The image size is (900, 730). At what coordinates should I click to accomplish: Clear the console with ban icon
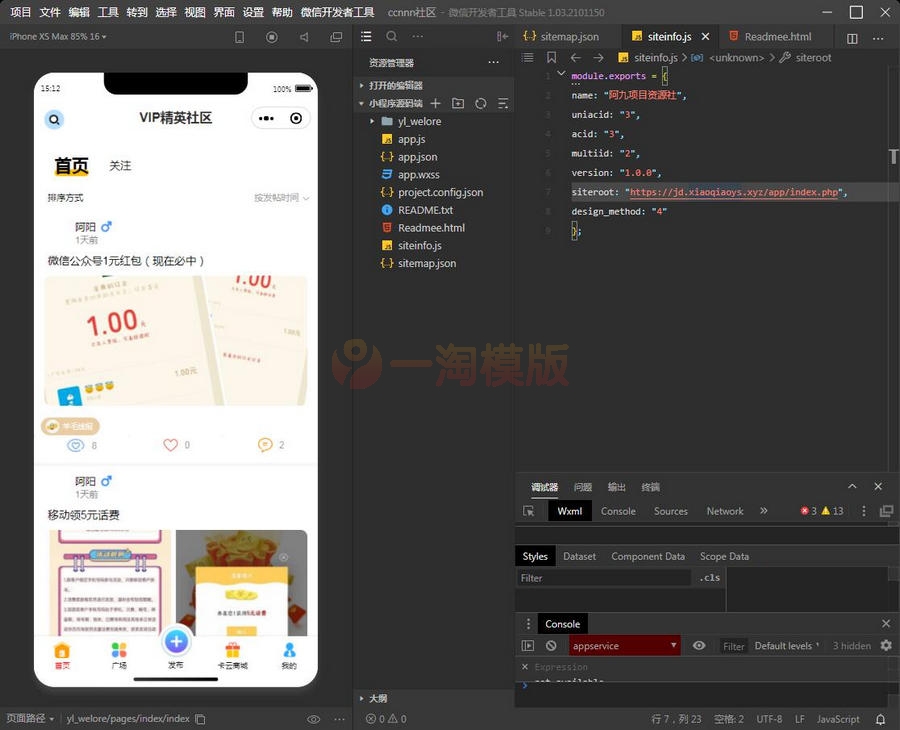[551, 646]
